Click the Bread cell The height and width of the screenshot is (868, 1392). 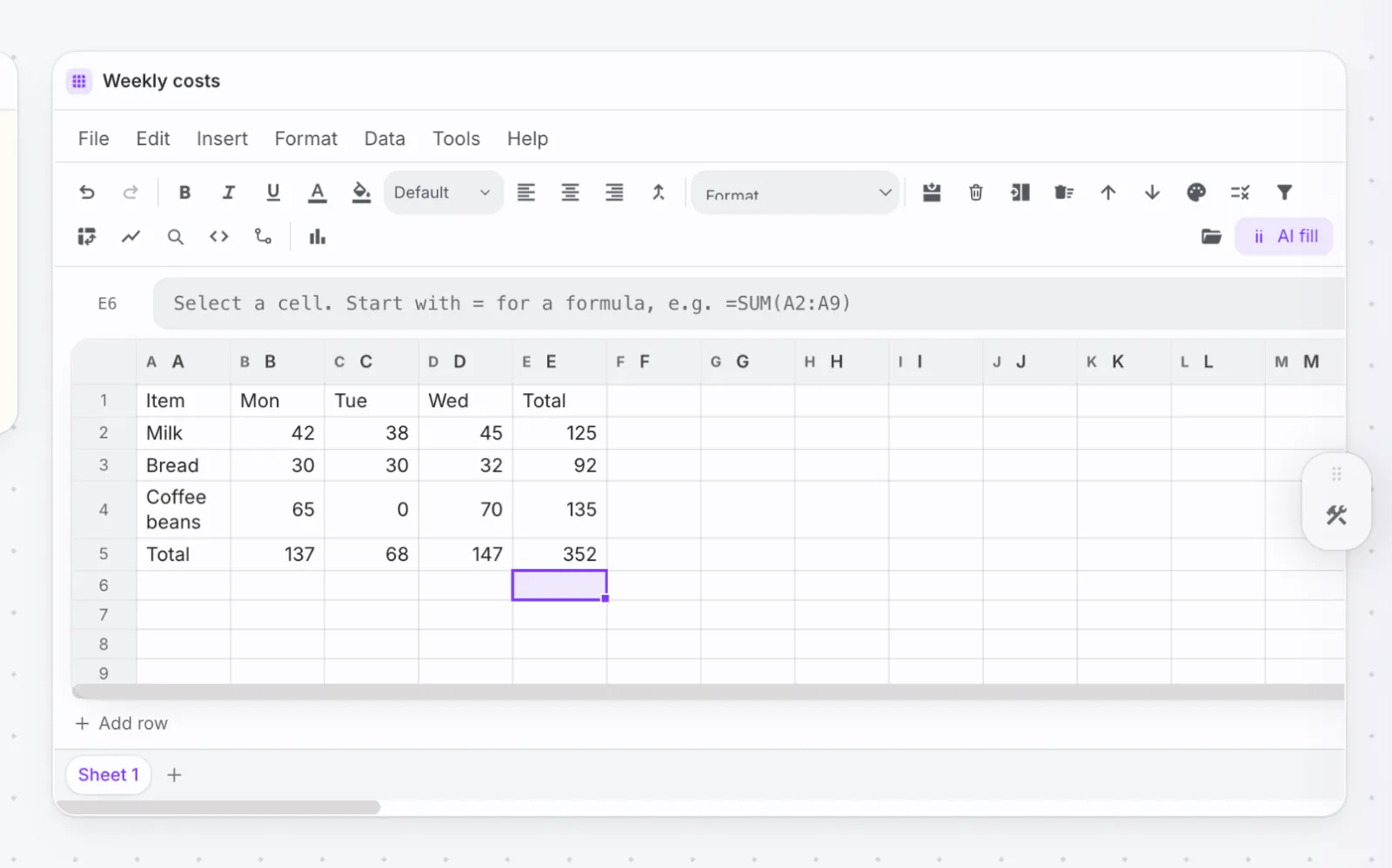[184, 465]
